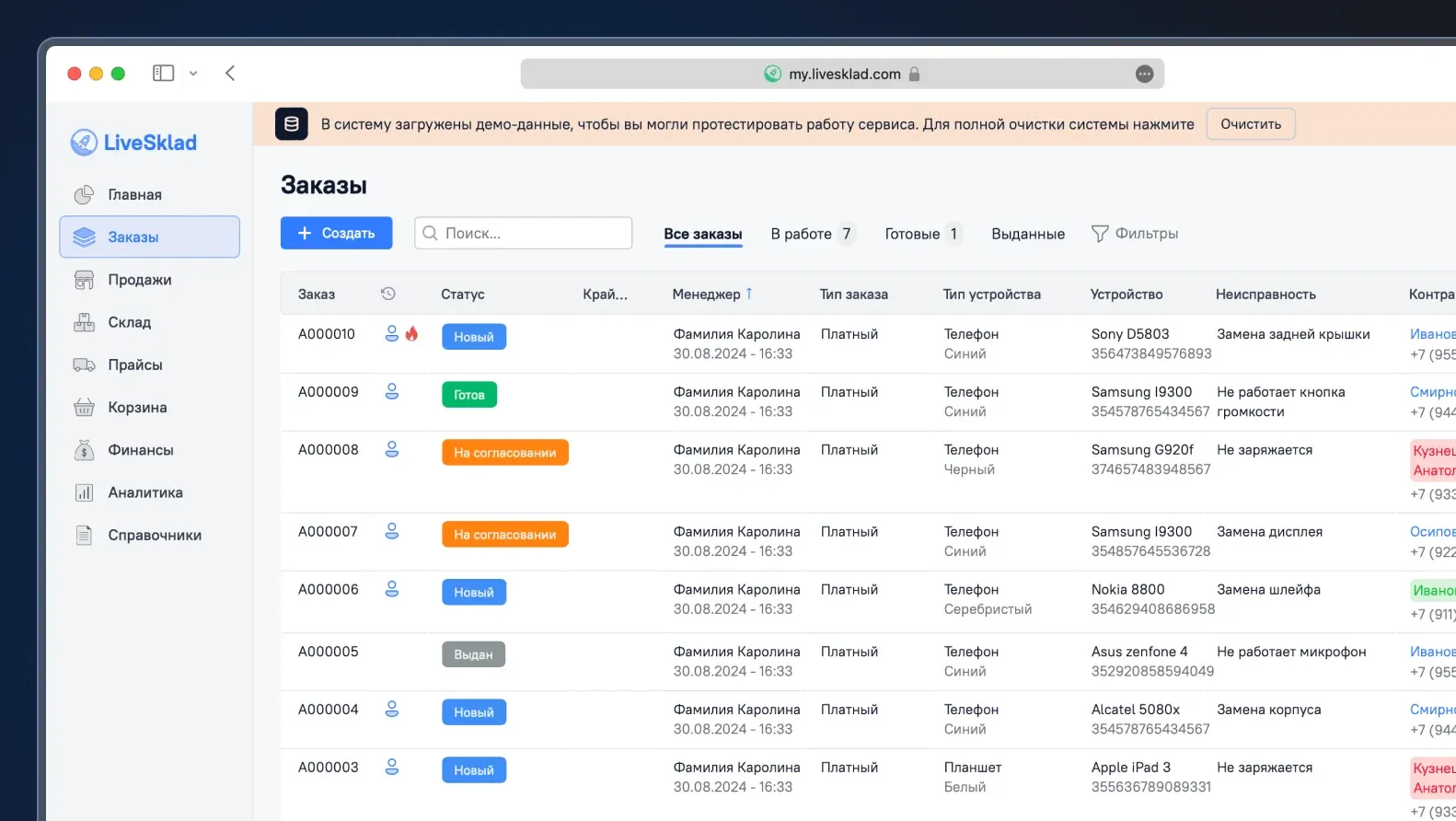
Task: Click the Nokia 8800 device cell
Action: (1128, 590)
